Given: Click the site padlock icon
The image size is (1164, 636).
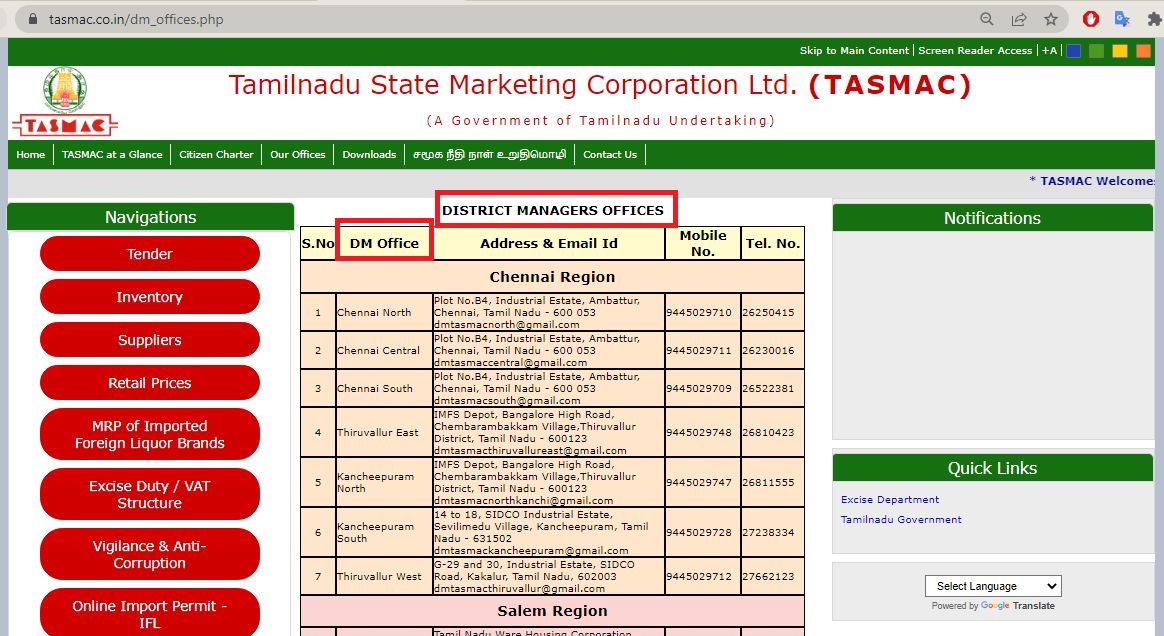Looking at the screenshot, I should (33, 19).
